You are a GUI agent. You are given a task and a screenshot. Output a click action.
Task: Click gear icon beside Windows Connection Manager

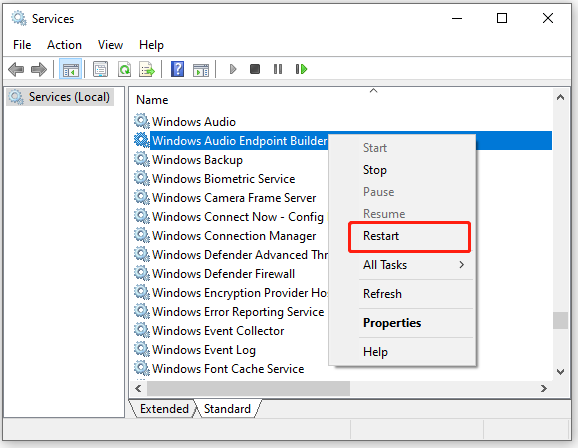142,235
